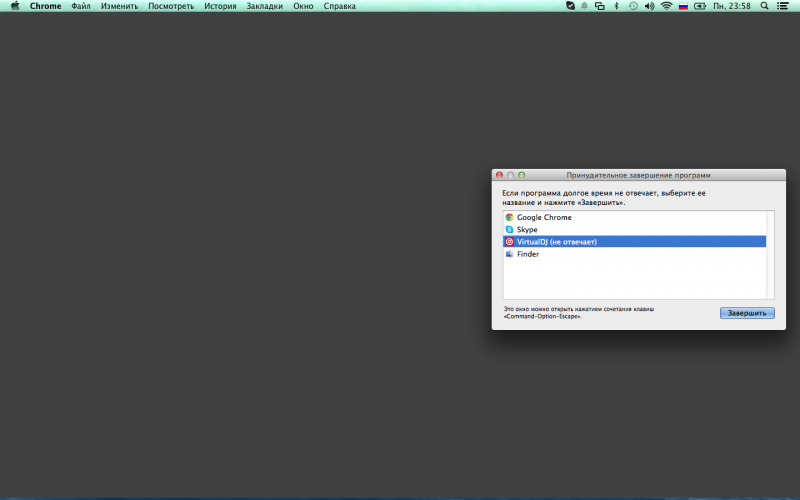Open the Apple menu
The image size is (800, 500).
(15, 6)
